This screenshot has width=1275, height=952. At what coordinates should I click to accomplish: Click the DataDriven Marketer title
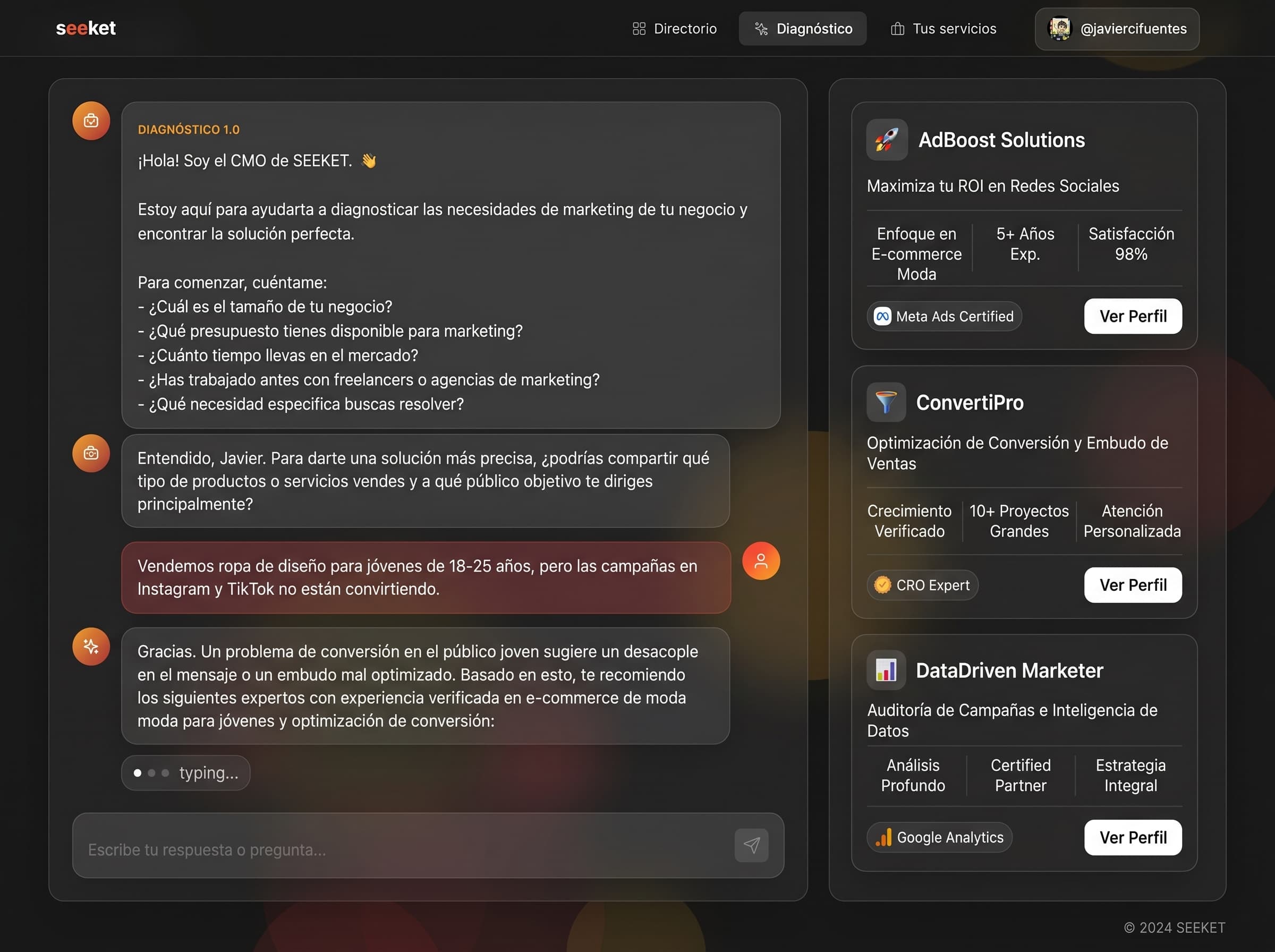pyautogui.click(x=1009, y=670)
